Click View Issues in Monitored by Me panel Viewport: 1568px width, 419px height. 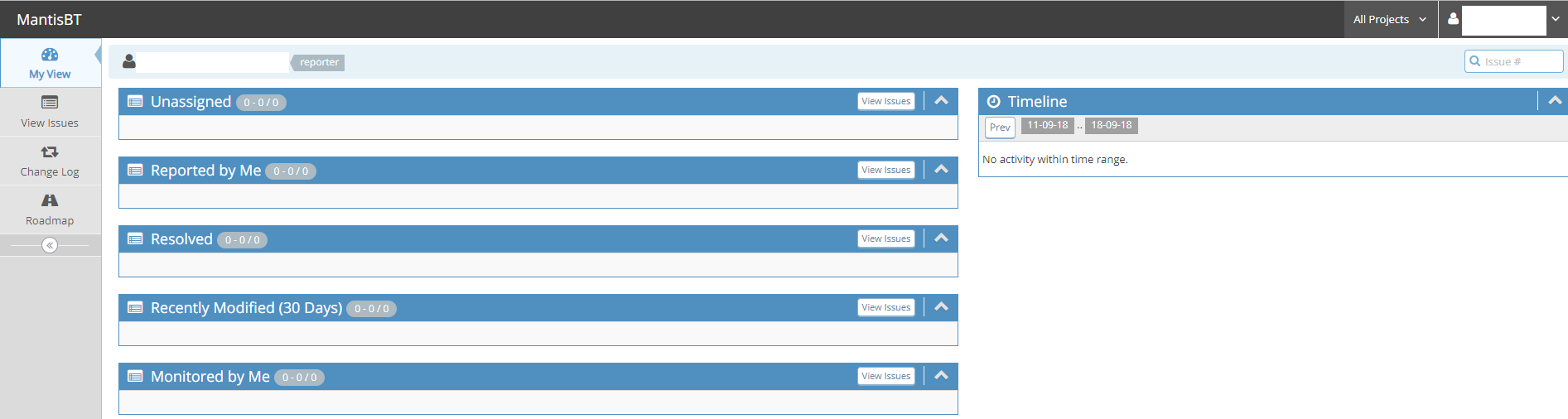[886, 376]
